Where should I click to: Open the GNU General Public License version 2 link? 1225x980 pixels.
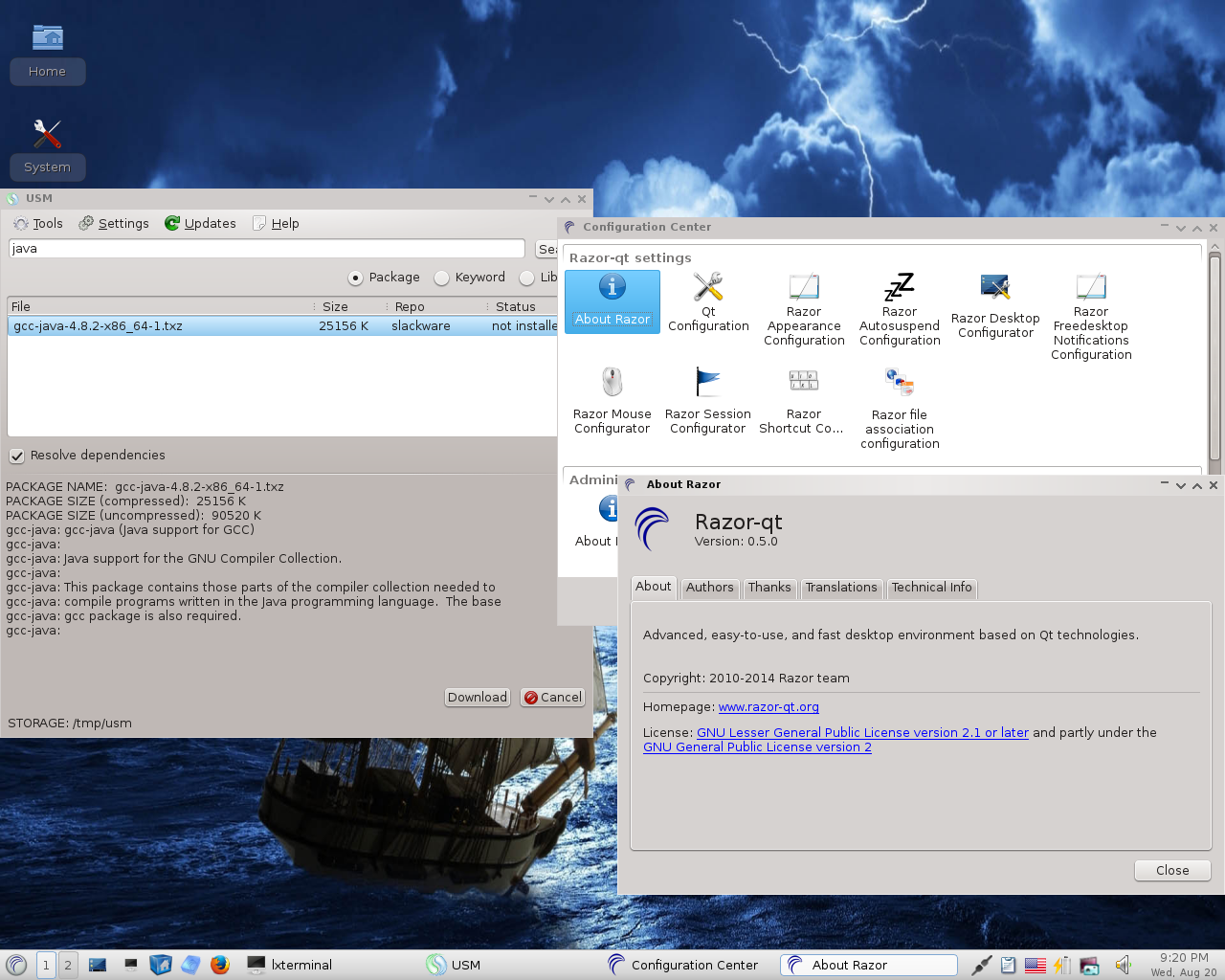click(757, 747)
